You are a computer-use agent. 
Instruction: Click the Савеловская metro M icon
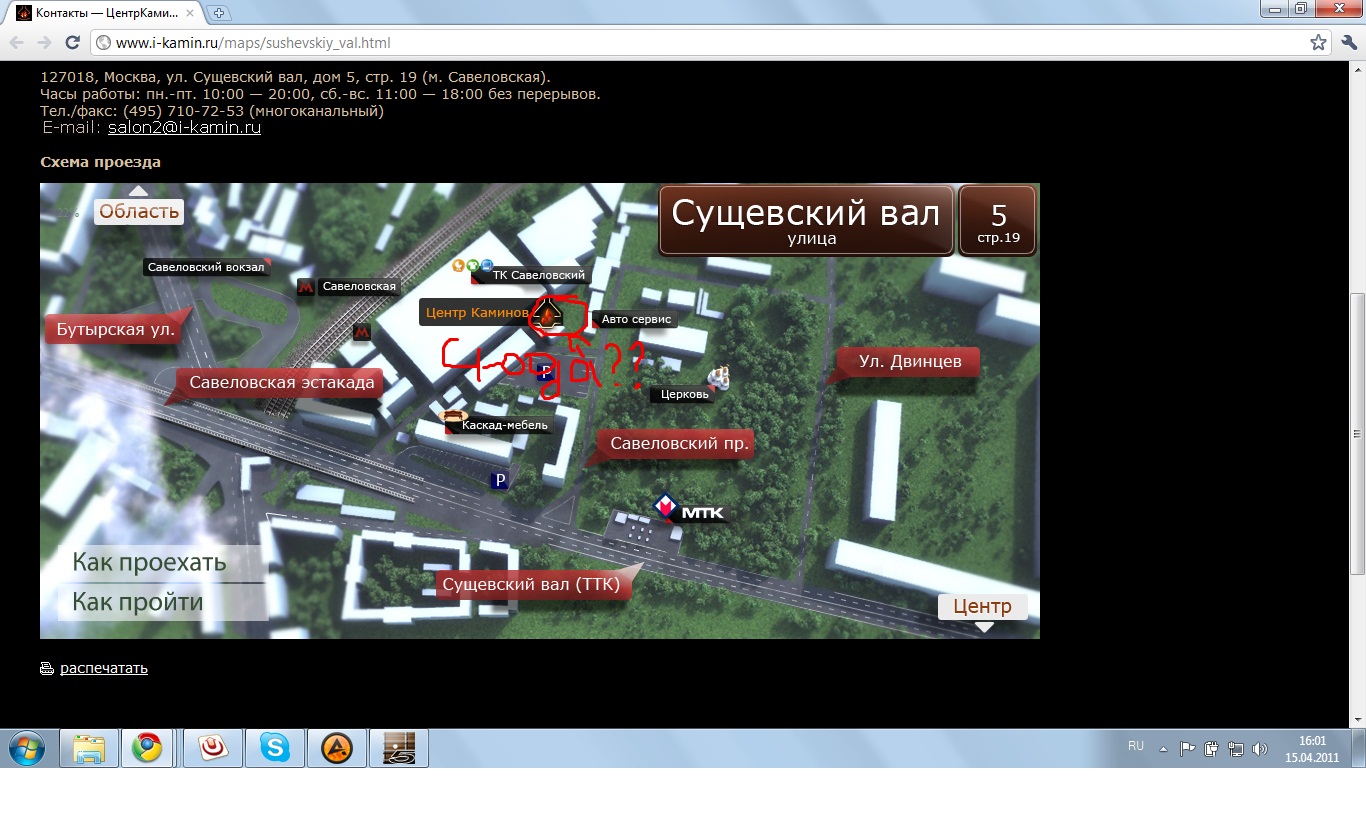pos(306,286)
